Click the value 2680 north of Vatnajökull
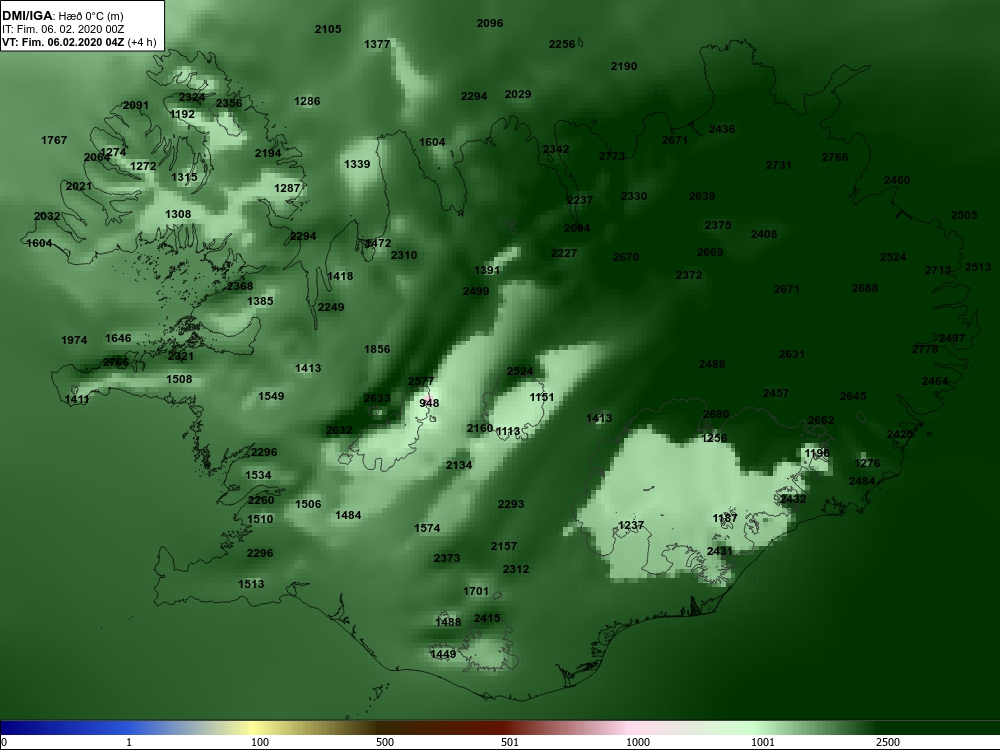 tap(716, 414)
